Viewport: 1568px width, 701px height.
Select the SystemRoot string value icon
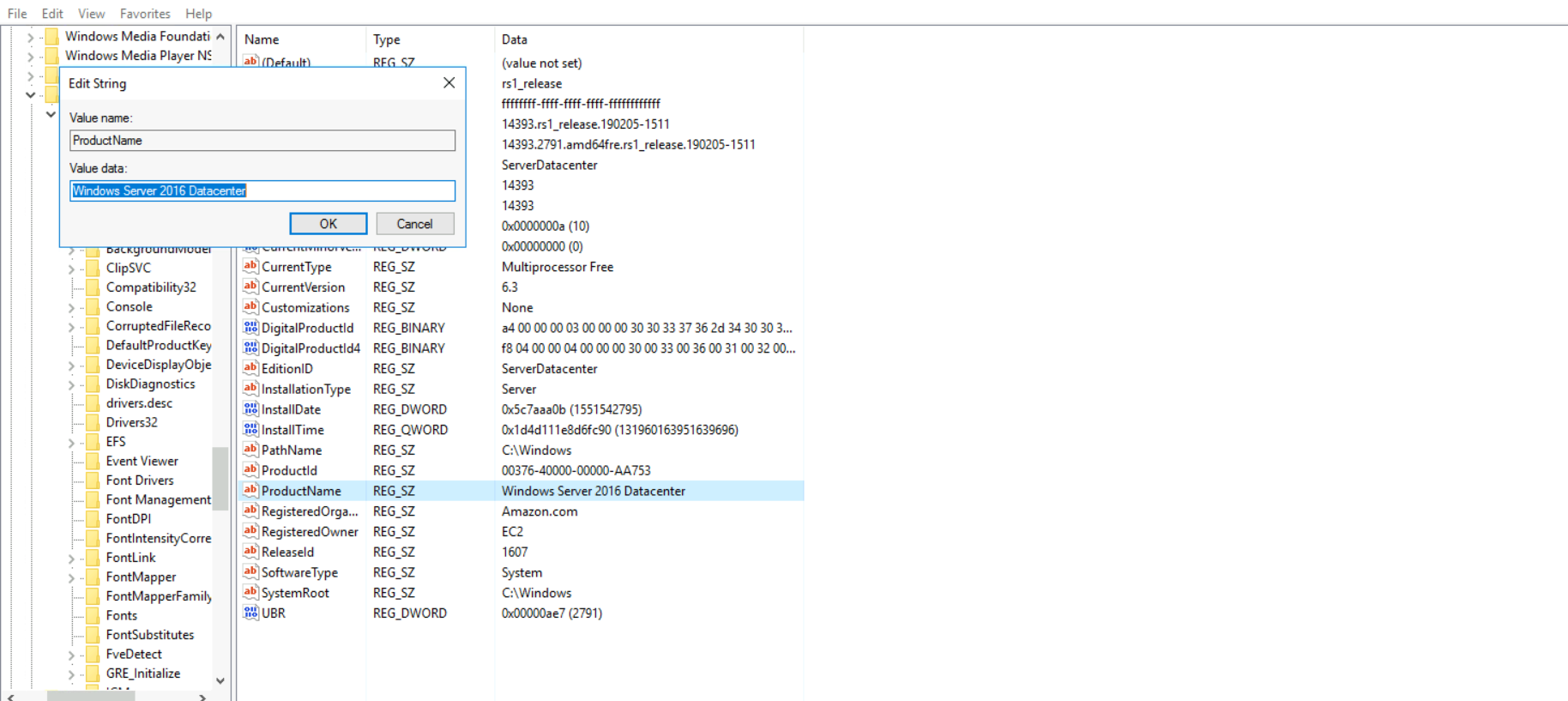point(250,593)
